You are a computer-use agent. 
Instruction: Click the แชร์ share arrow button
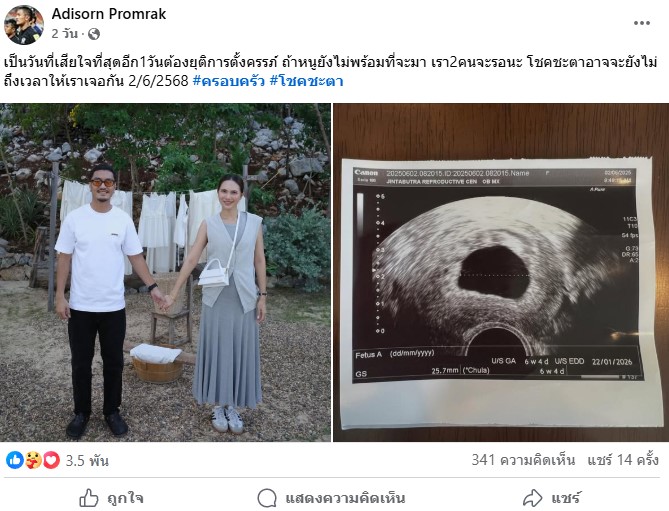point(552,498)
